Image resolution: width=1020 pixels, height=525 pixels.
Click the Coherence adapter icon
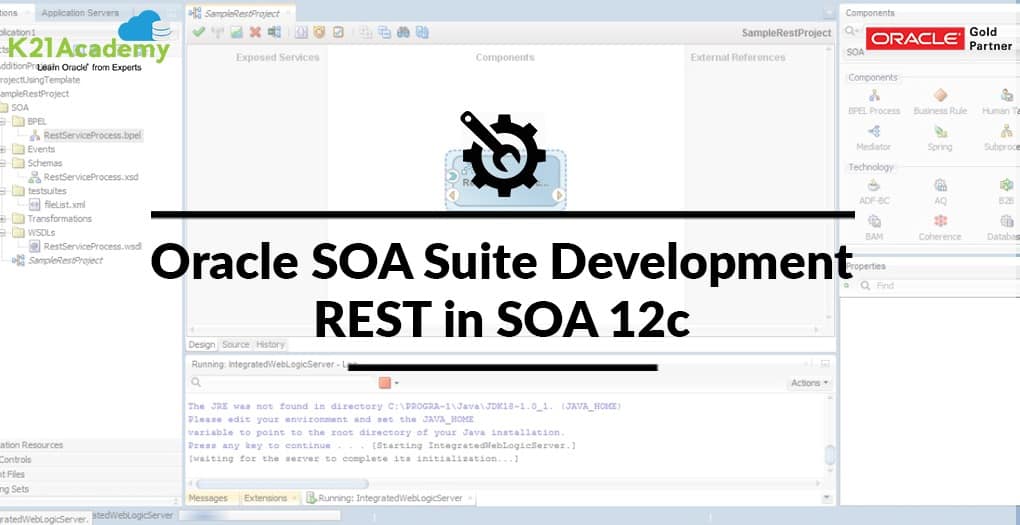click(939, 222)
